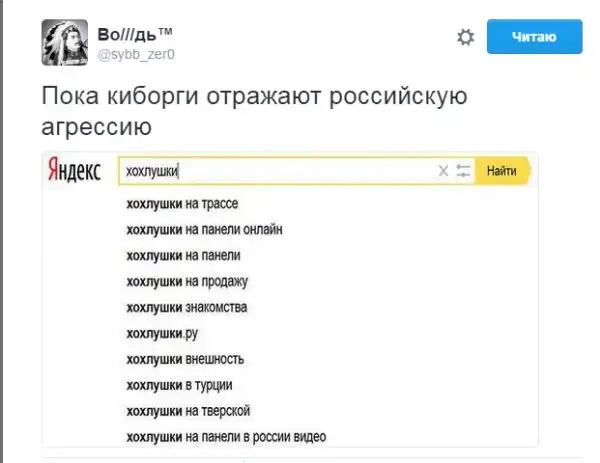Choose the suggestion ending in "на тверской"
600x463 pixels.
187,410
